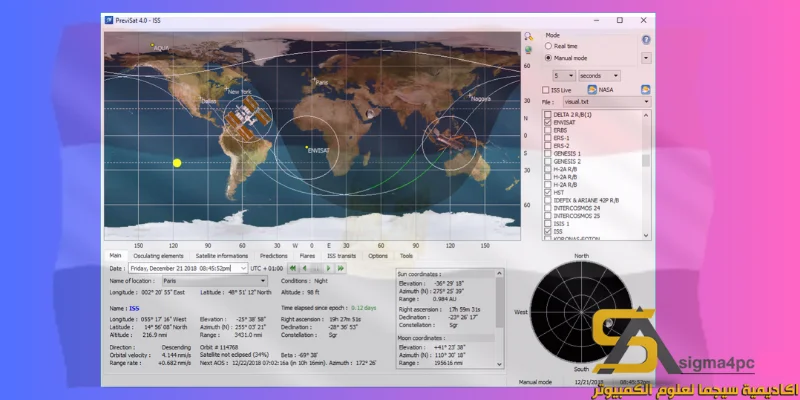Click the ERS-2 list entry
The width and height of the screenshot is (800, 400).
point(561,146)
